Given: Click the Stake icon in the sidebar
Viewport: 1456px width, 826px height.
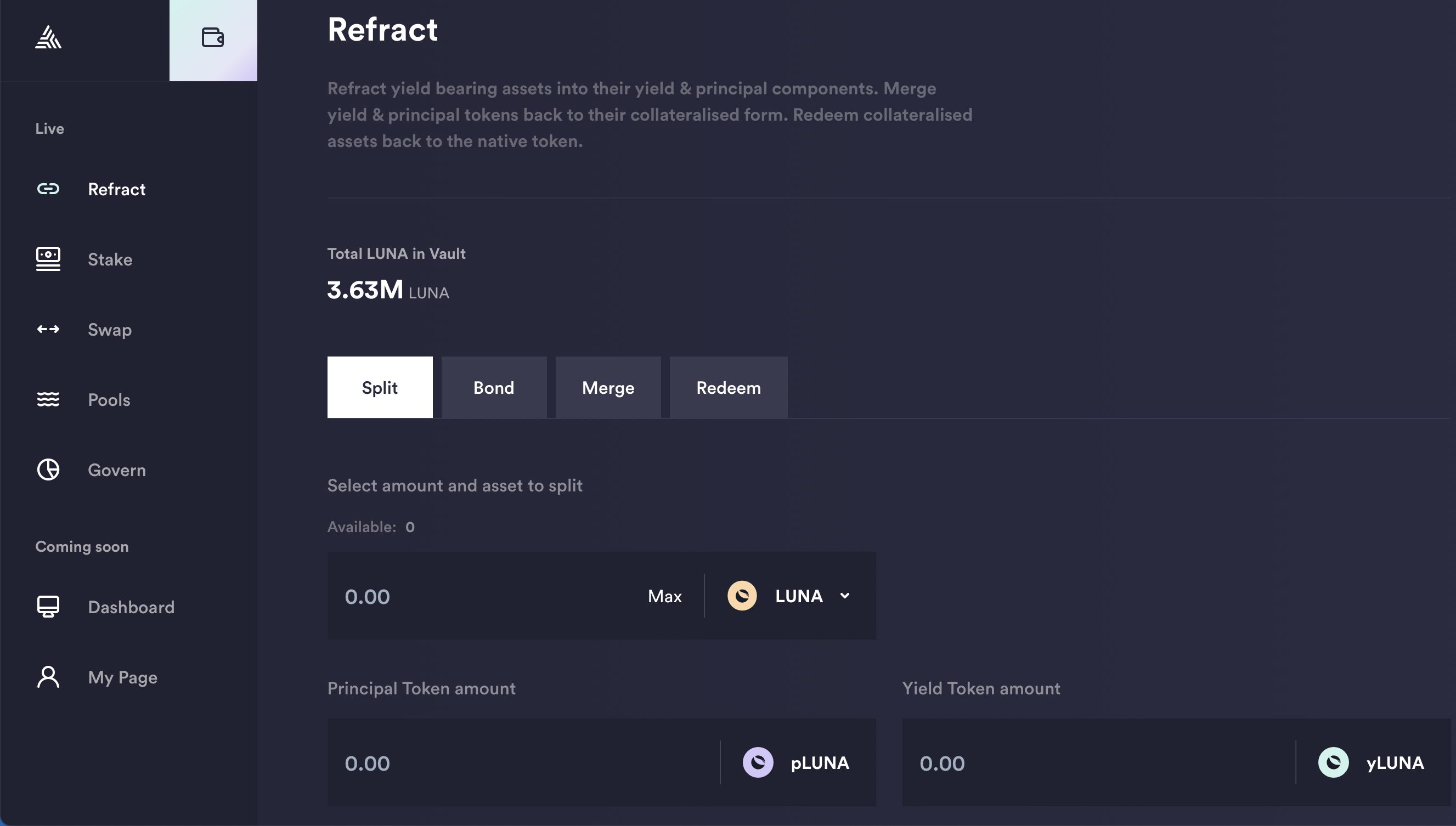Looking at the screenshot, I should click(48, 259).
